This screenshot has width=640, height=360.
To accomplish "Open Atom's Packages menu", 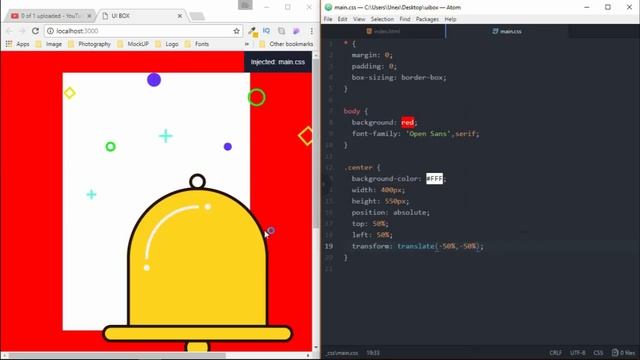I will (427, 19).
